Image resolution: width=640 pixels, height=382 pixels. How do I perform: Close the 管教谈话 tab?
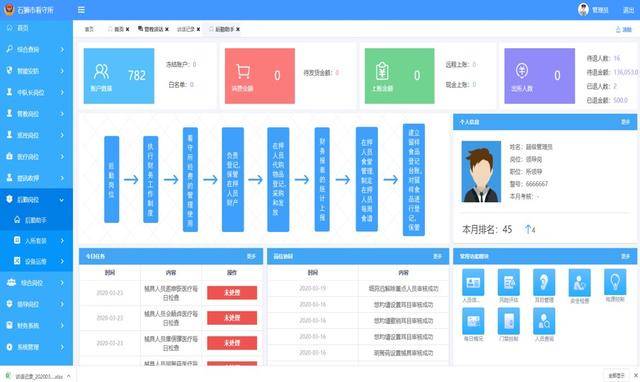click(167, 29)
